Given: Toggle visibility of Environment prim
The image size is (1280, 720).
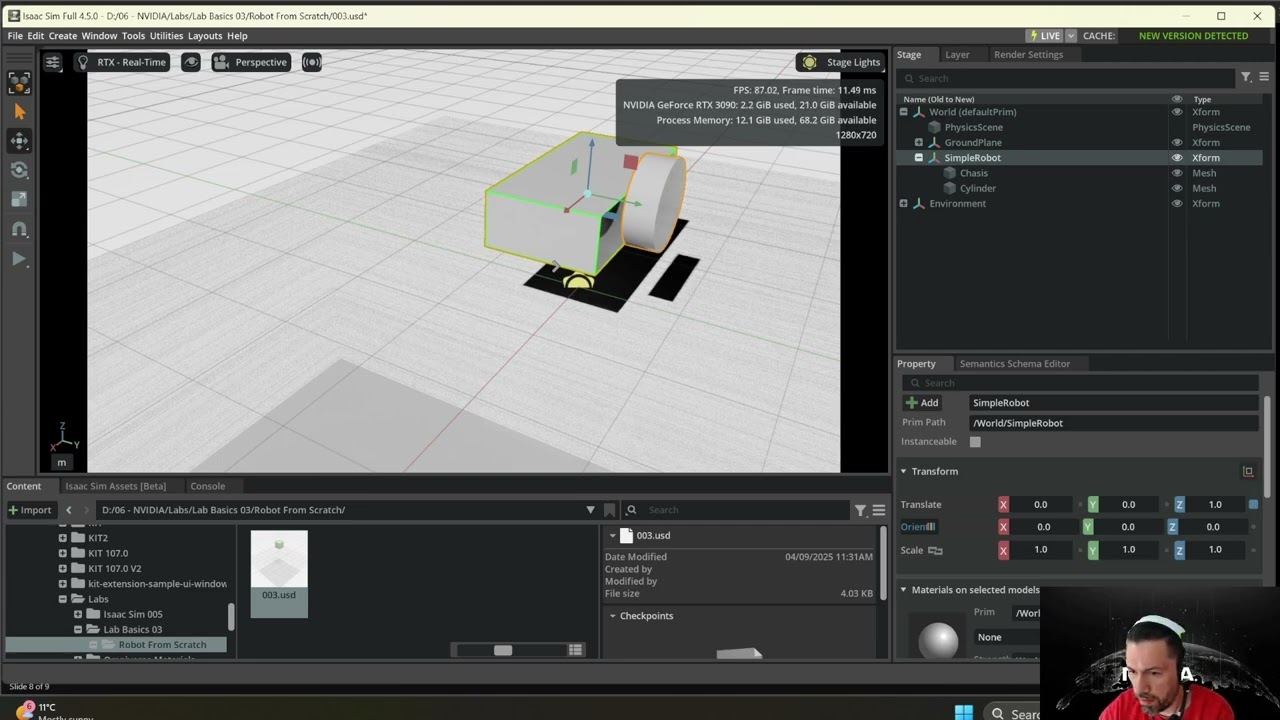Looking at the screenshot, I should (1176, 203).
